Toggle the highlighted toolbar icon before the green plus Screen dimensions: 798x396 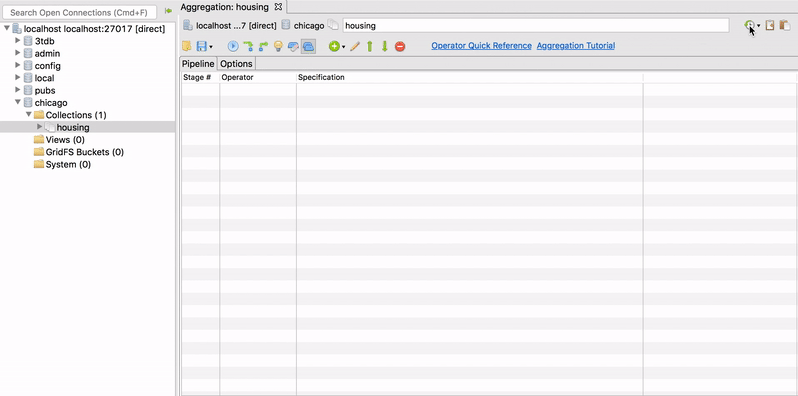point(308,46)
